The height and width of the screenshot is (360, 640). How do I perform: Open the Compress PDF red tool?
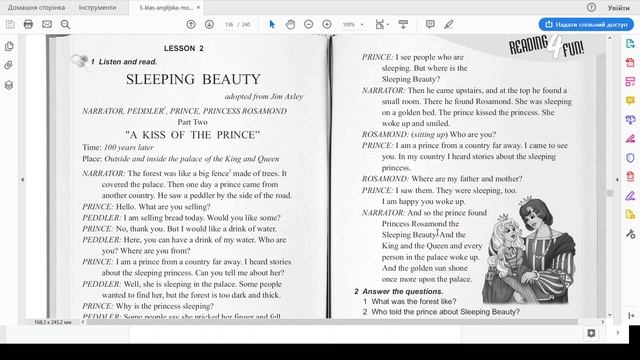click(x=630, y=176)
